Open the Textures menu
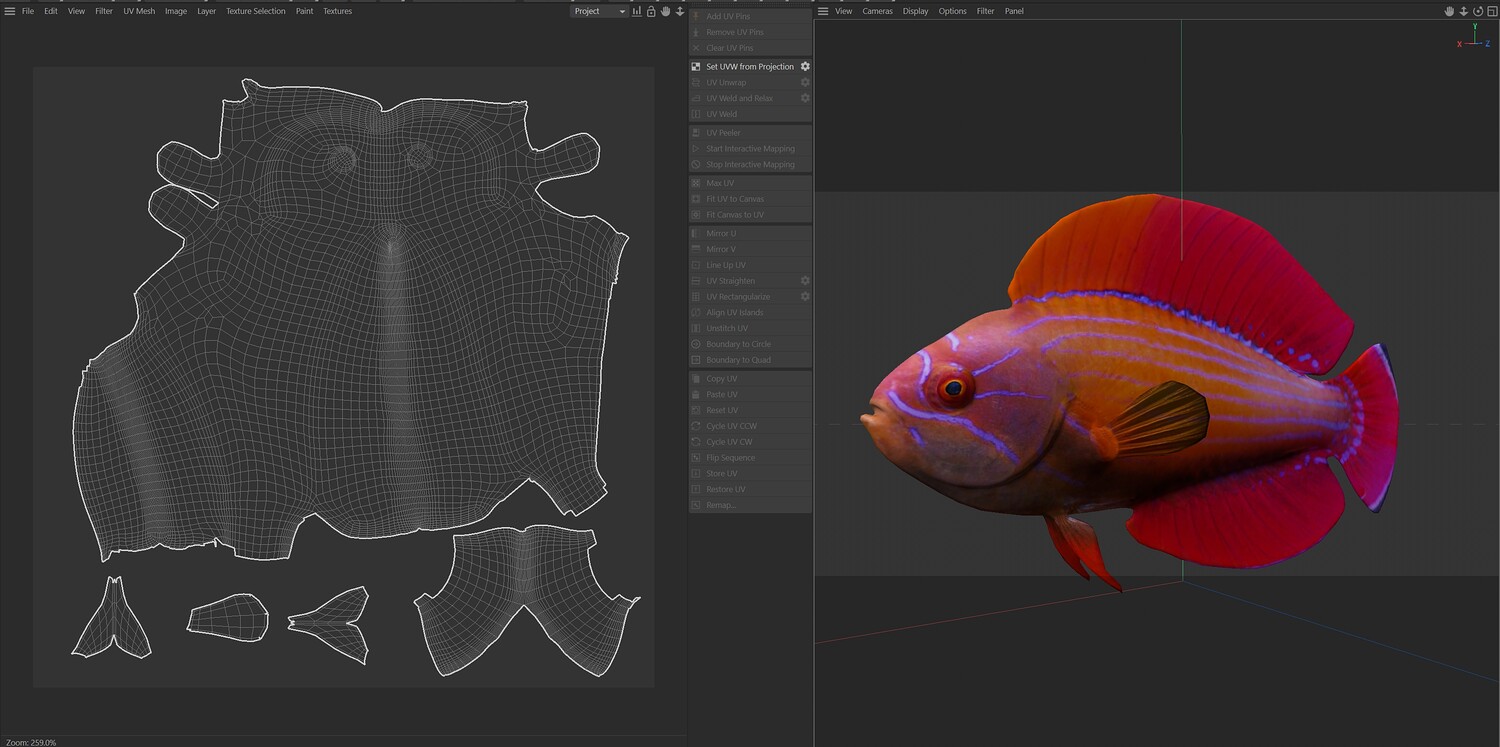Image resolution: width=1500 pixels, height=747 pixels. click(337, 11)
